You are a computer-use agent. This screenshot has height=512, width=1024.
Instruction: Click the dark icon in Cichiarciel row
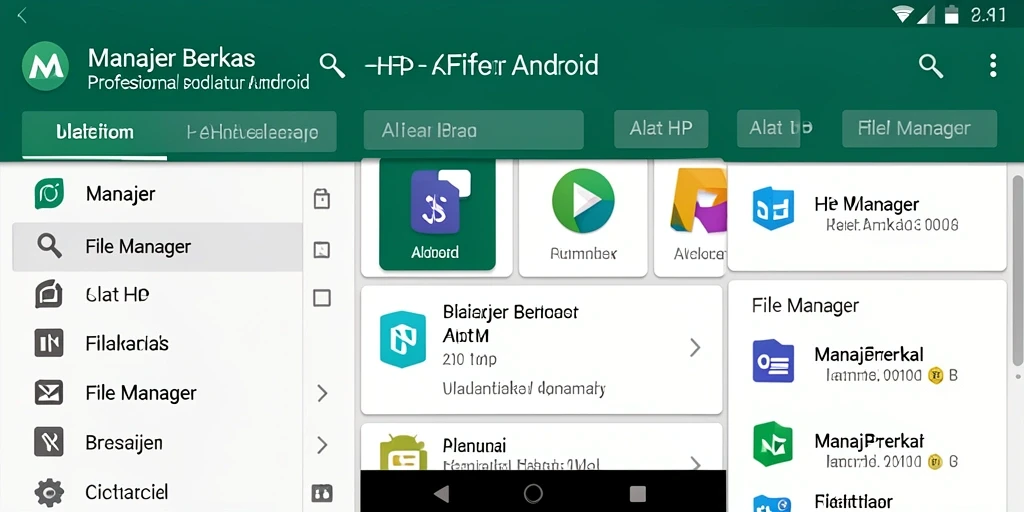pyautogui.click(x=322, y=493)
